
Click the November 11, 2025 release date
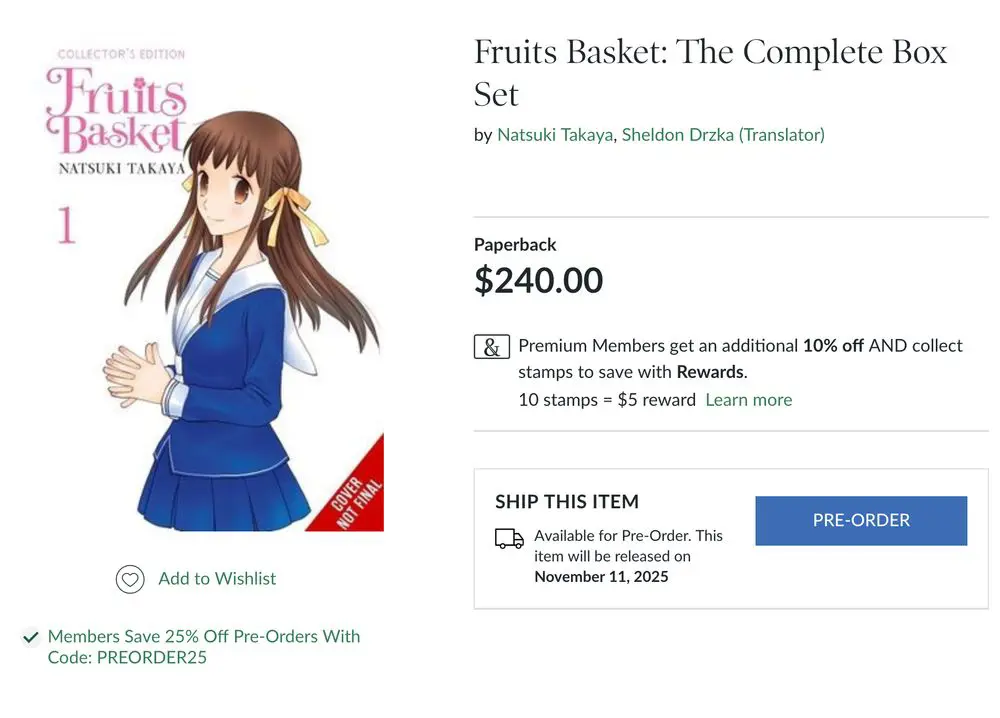601,577
